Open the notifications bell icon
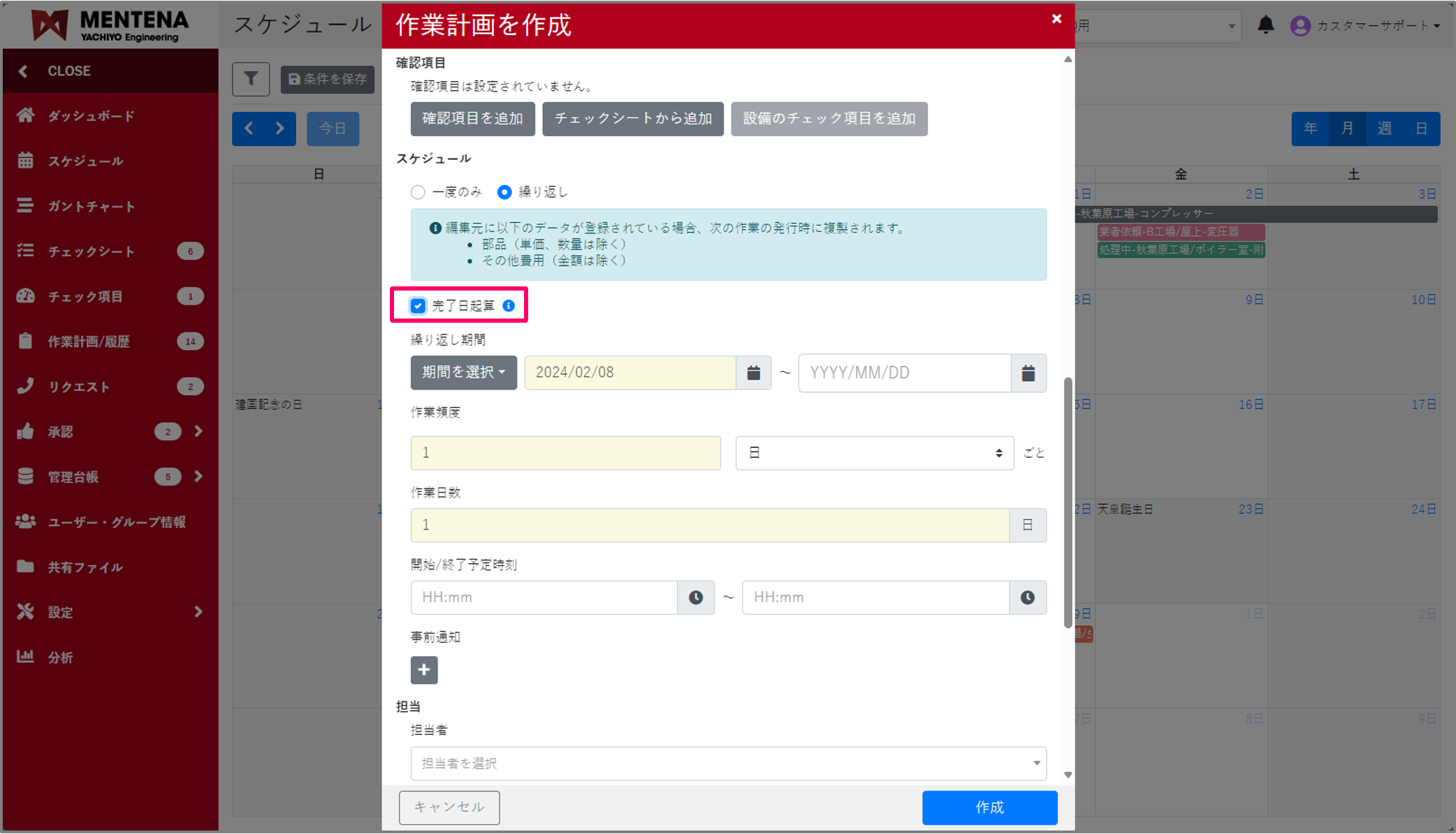 [x=1265, y=24]
